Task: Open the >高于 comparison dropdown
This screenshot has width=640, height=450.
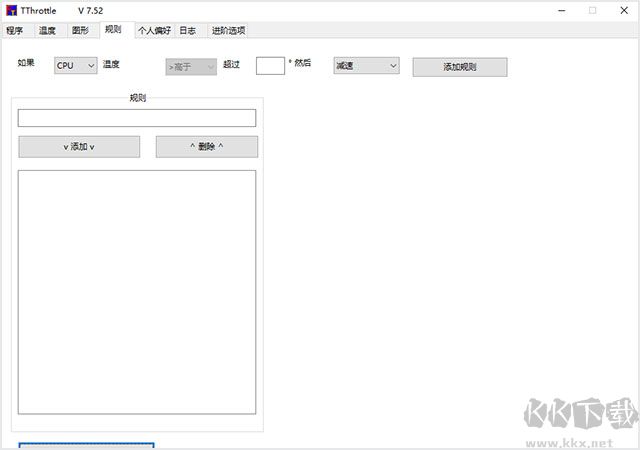Action: click(x=190, y=67)
